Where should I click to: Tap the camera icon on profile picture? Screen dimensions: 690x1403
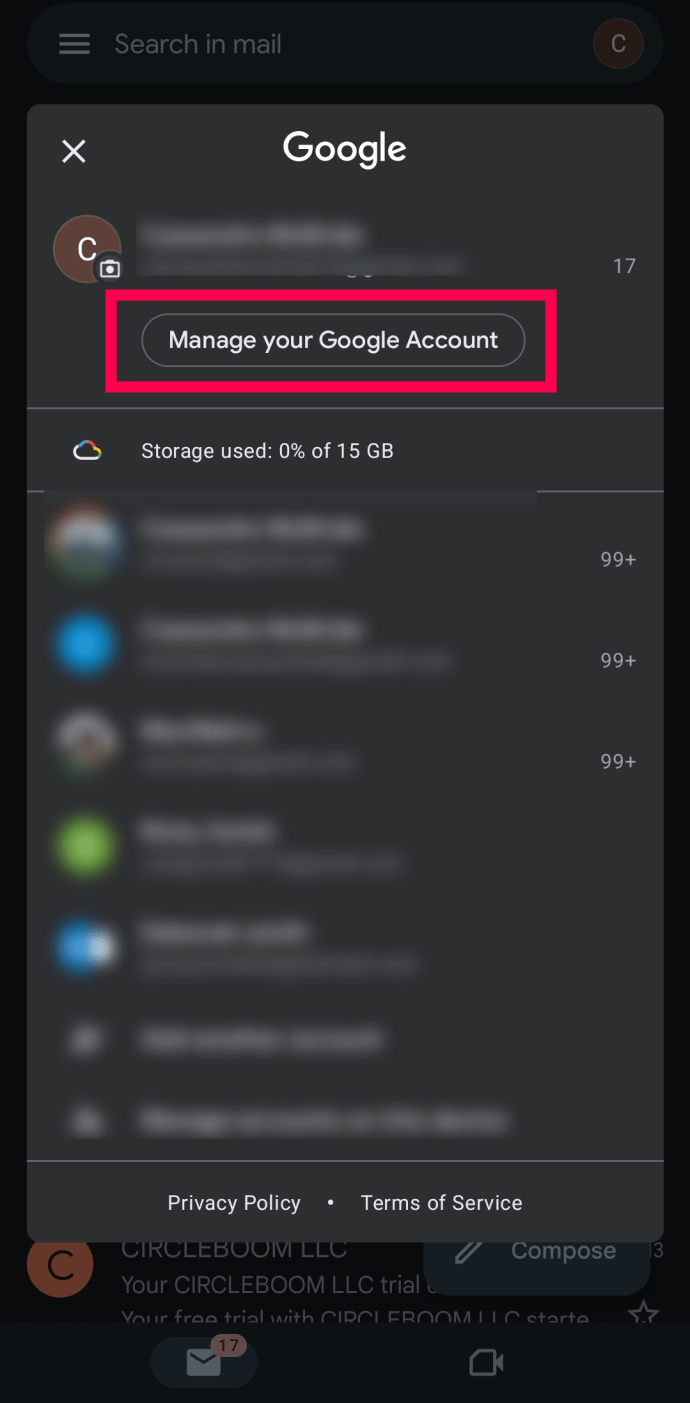[x=109, y=269]
